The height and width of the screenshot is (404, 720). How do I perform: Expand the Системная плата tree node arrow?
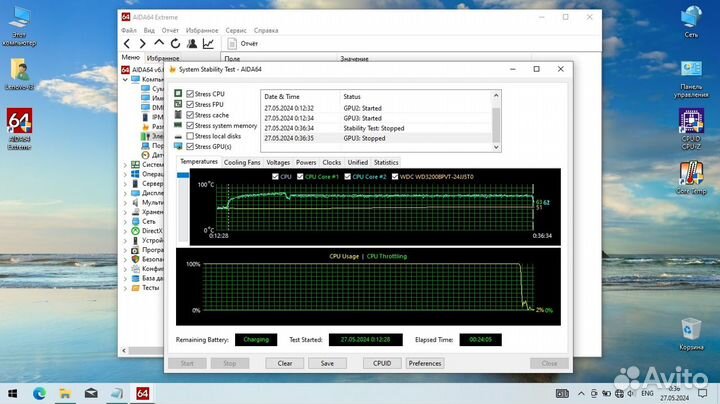(125, 165)
